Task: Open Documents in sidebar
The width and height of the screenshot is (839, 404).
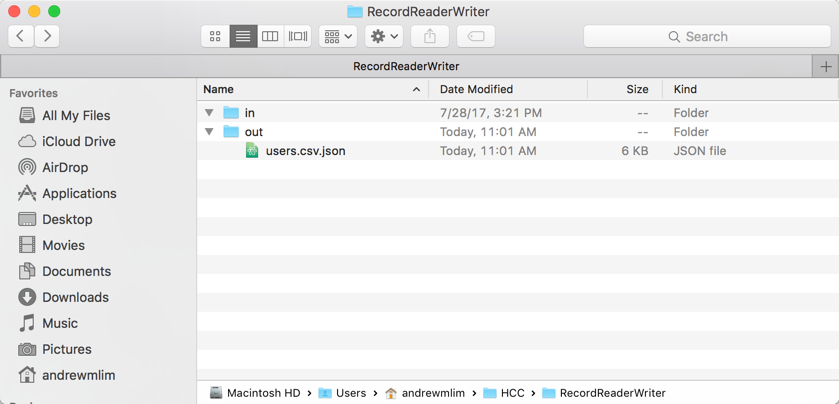Action: click(77, 271)
